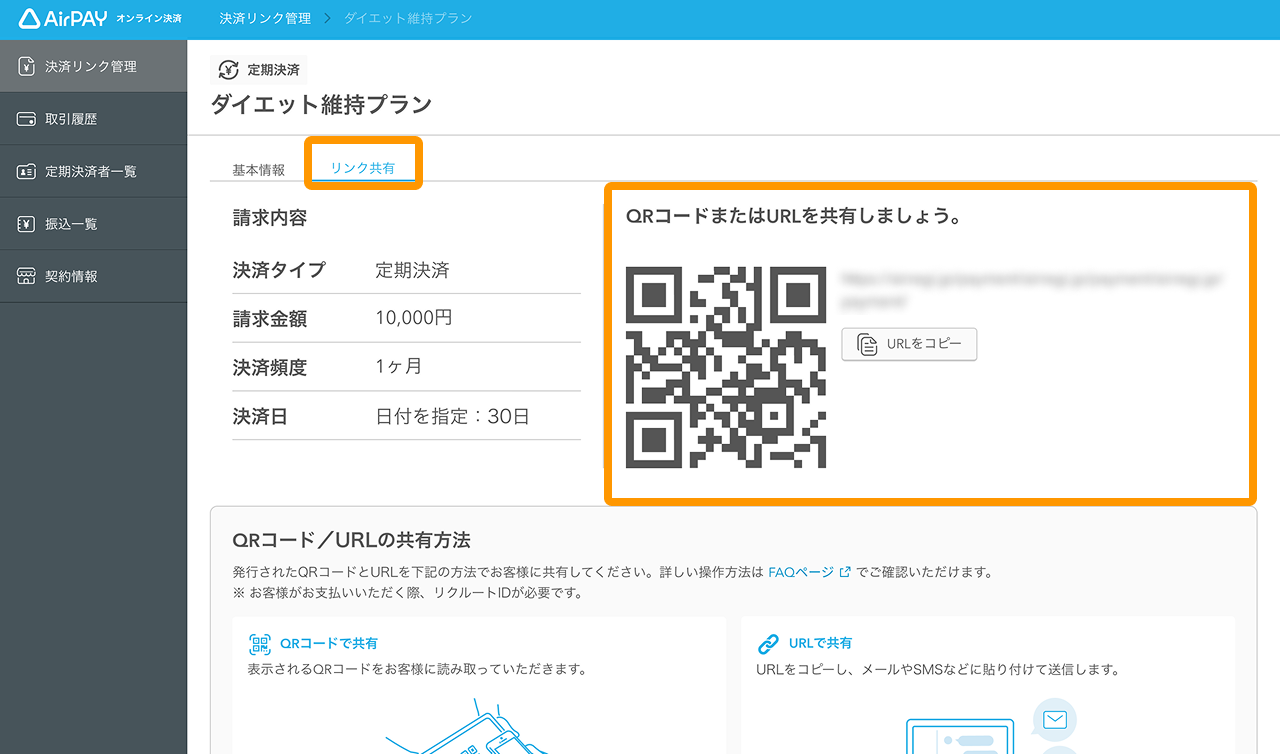1280x754 pixels.
Task: Click the external-link icon after FAQページ
Action: coord(846,571)
